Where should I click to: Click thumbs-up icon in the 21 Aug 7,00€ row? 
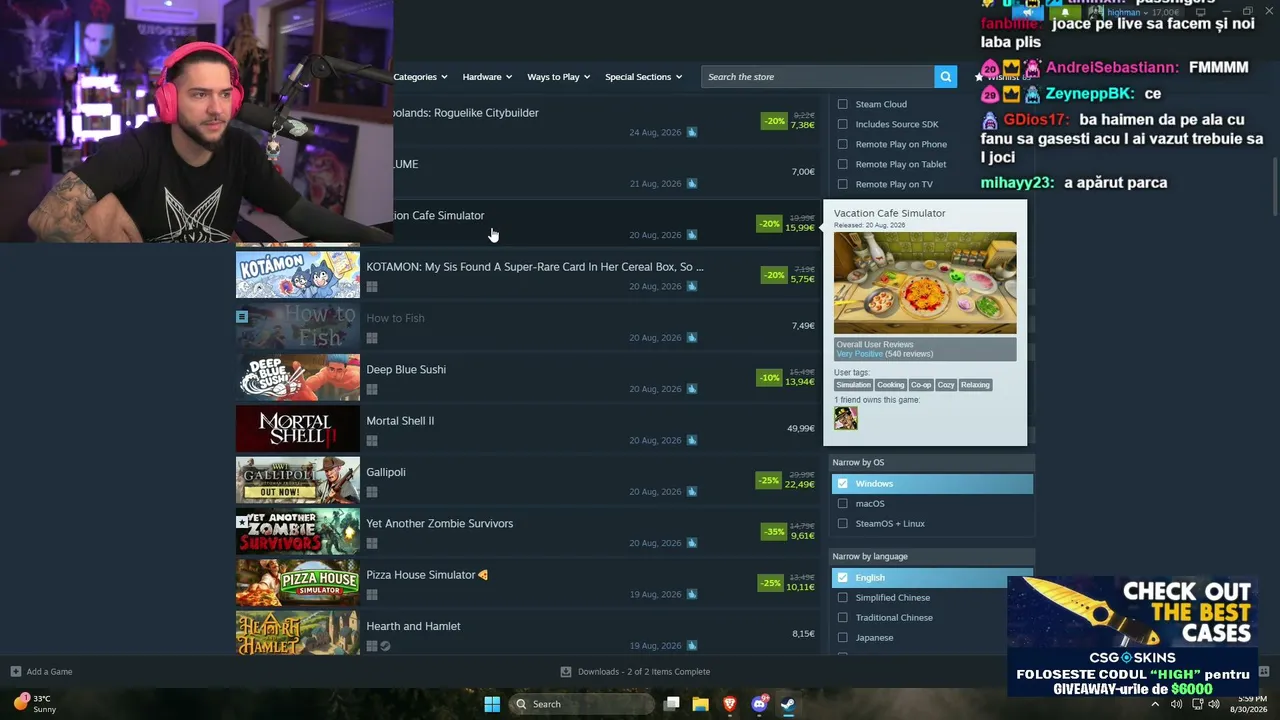point(692,184)
